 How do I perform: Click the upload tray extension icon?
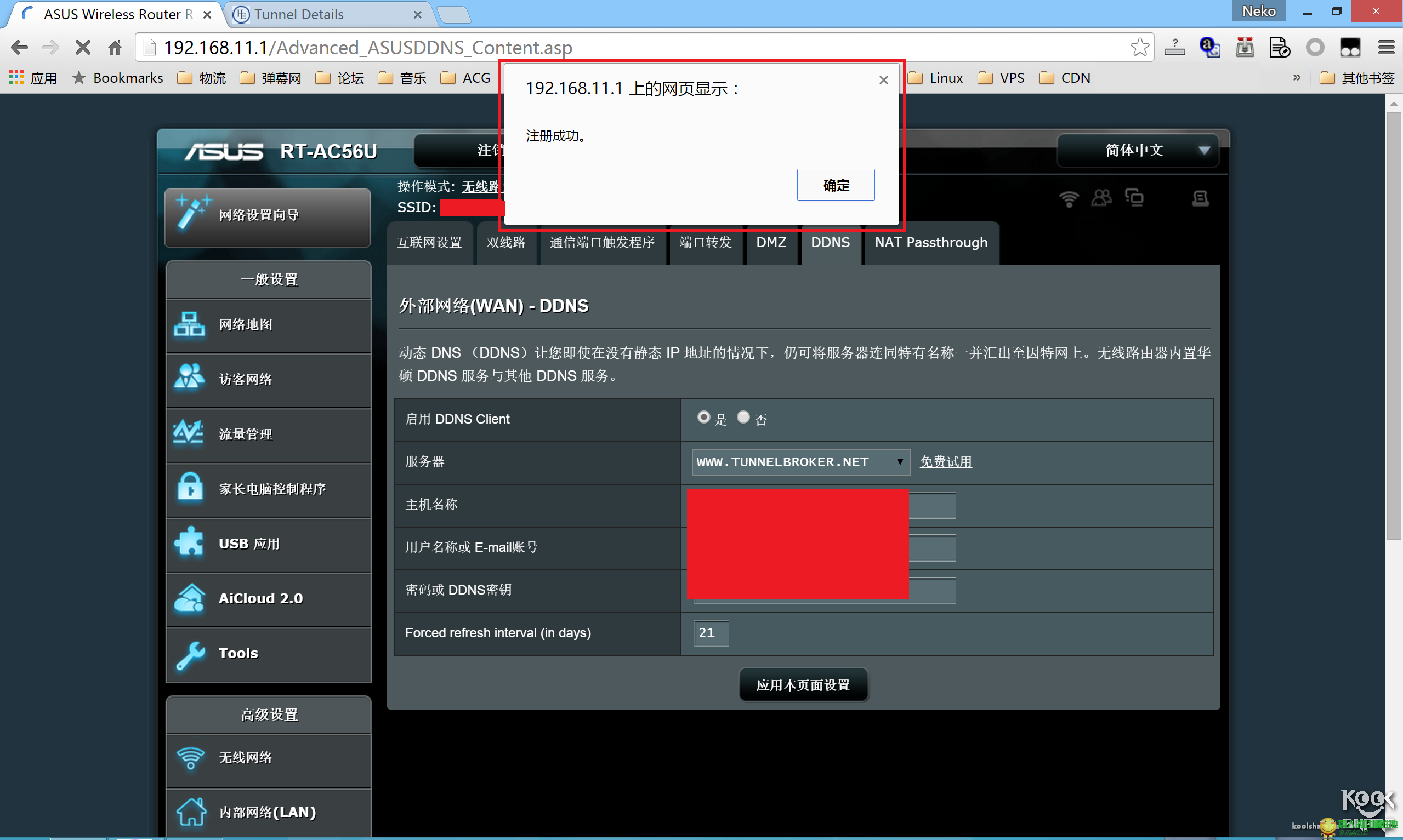[1174, 48]
